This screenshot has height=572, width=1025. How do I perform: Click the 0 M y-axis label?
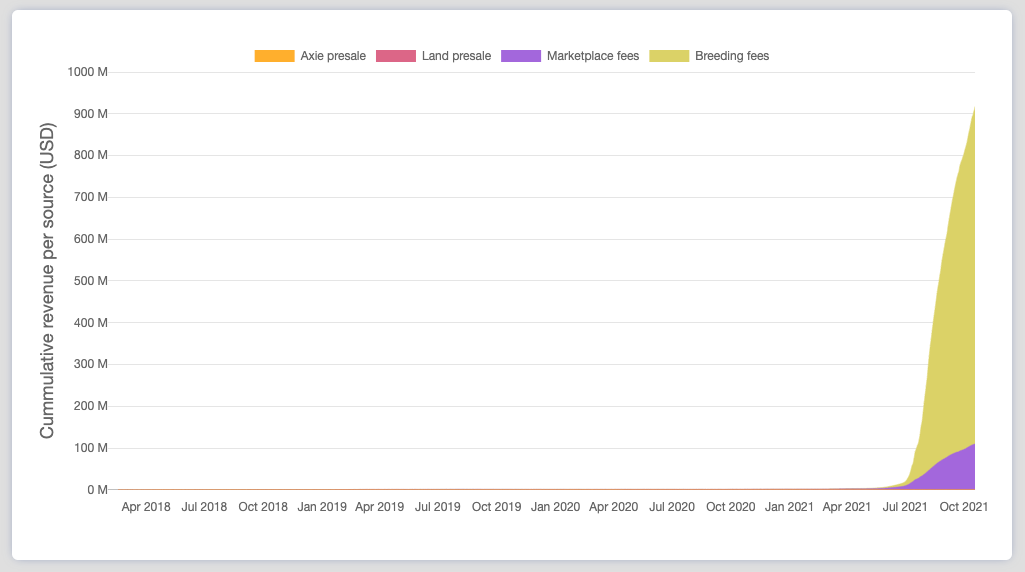coord(97,490)
